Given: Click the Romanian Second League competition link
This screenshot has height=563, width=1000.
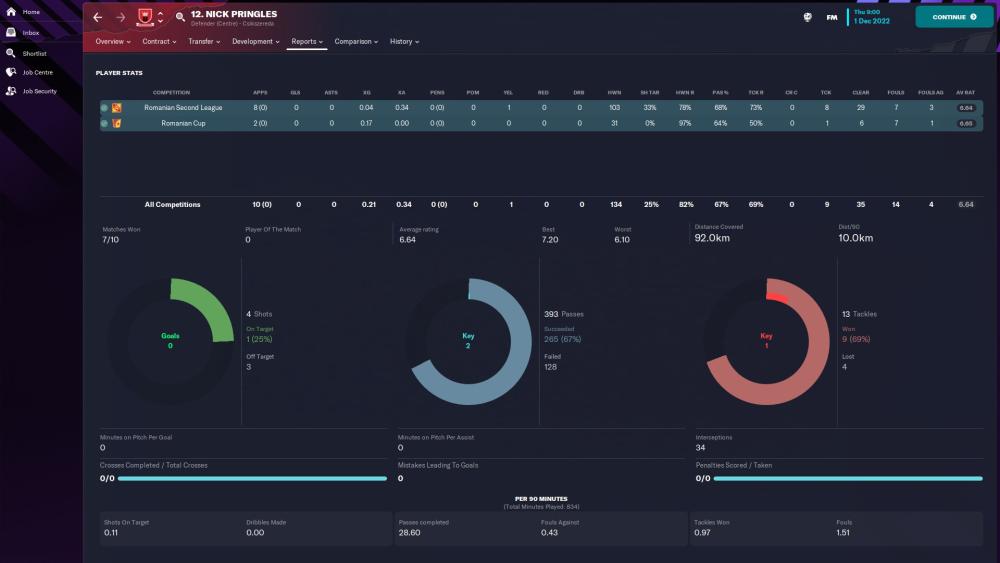Looking at the screenshot, I should click(183, 107).
